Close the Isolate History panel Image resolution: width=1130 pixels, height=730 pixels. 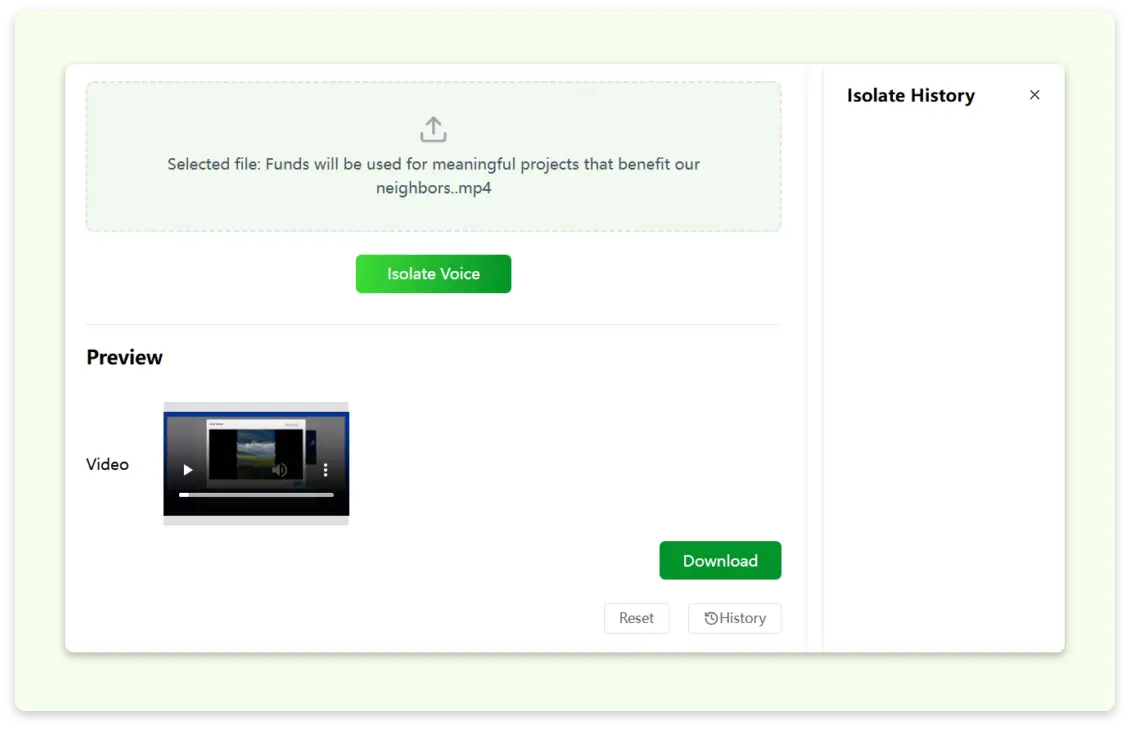tap(1034, 95)
